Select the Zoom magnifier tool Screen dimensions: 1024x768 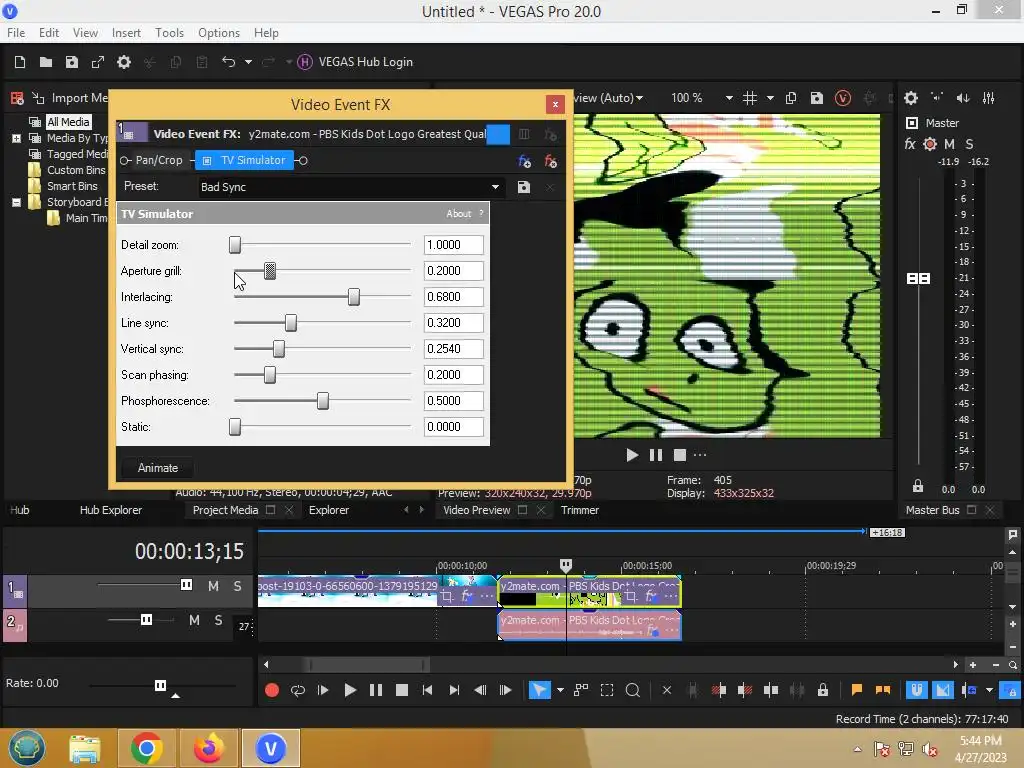632,690
